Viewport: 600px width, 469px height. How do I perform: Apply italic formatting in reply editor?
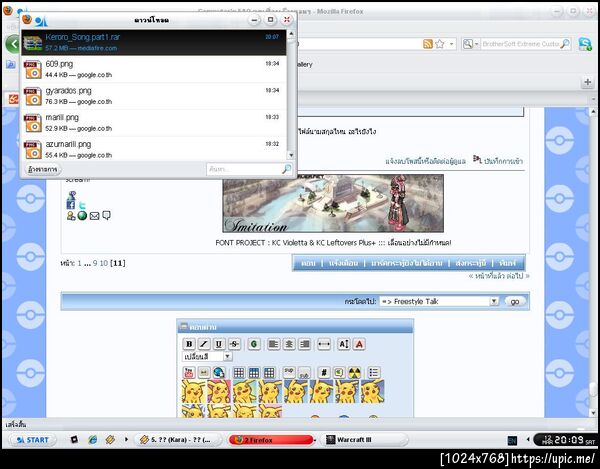[204, 344]
